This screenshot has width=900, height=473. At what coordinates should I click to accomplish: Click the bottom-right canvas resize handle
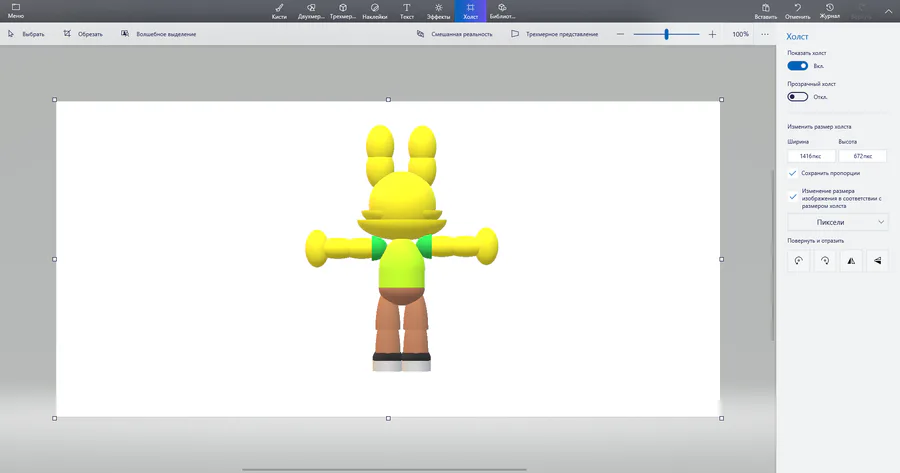click(x=721, y=418)
